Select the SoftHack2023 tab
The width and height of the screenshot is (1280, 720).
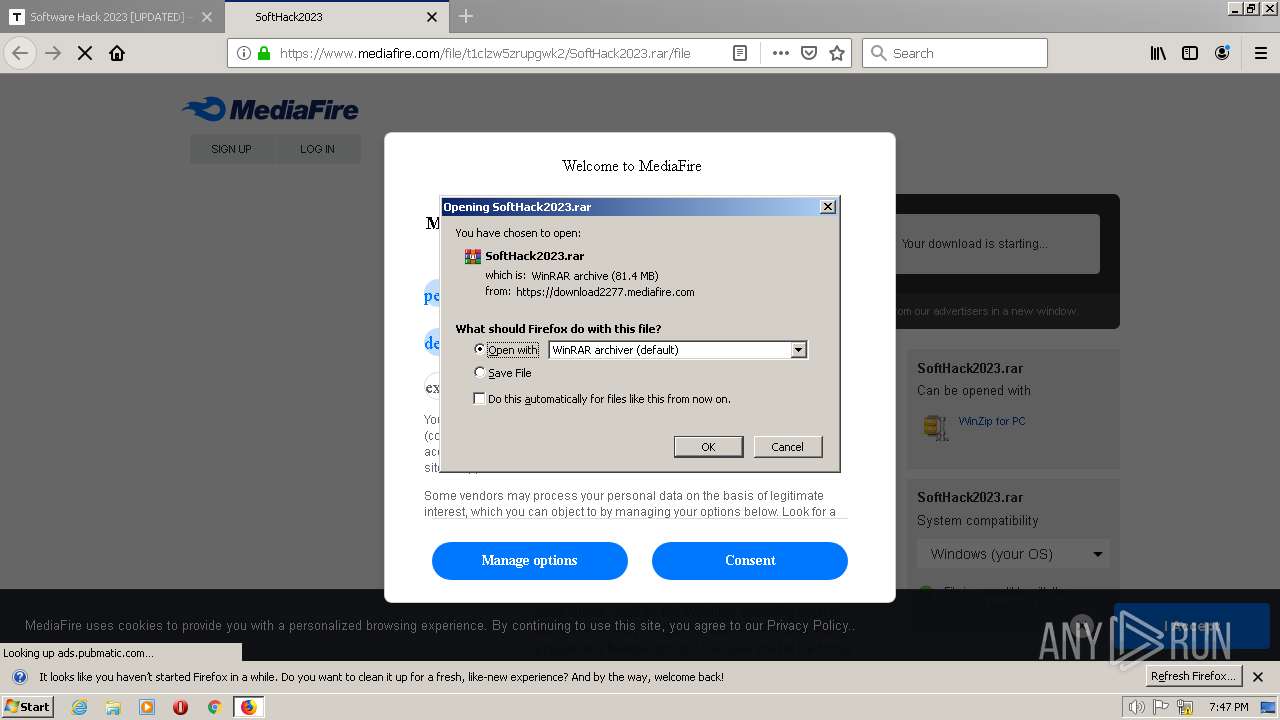(x=289, y=17)
